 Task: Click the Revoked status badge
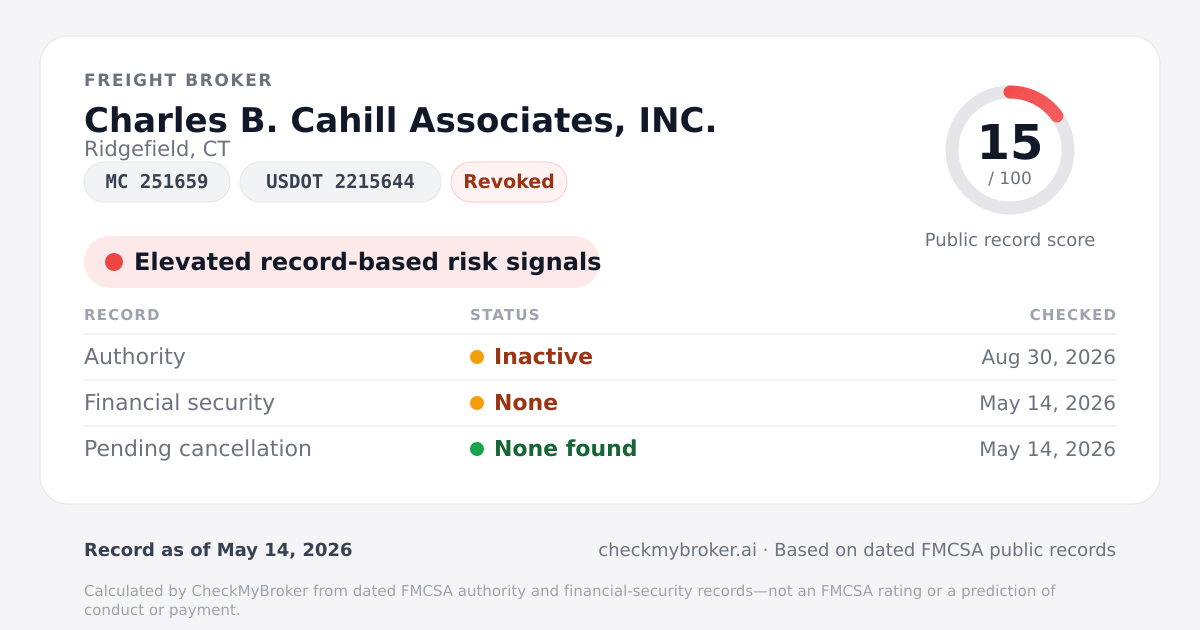pyautogui.click(x=509, y=182)
